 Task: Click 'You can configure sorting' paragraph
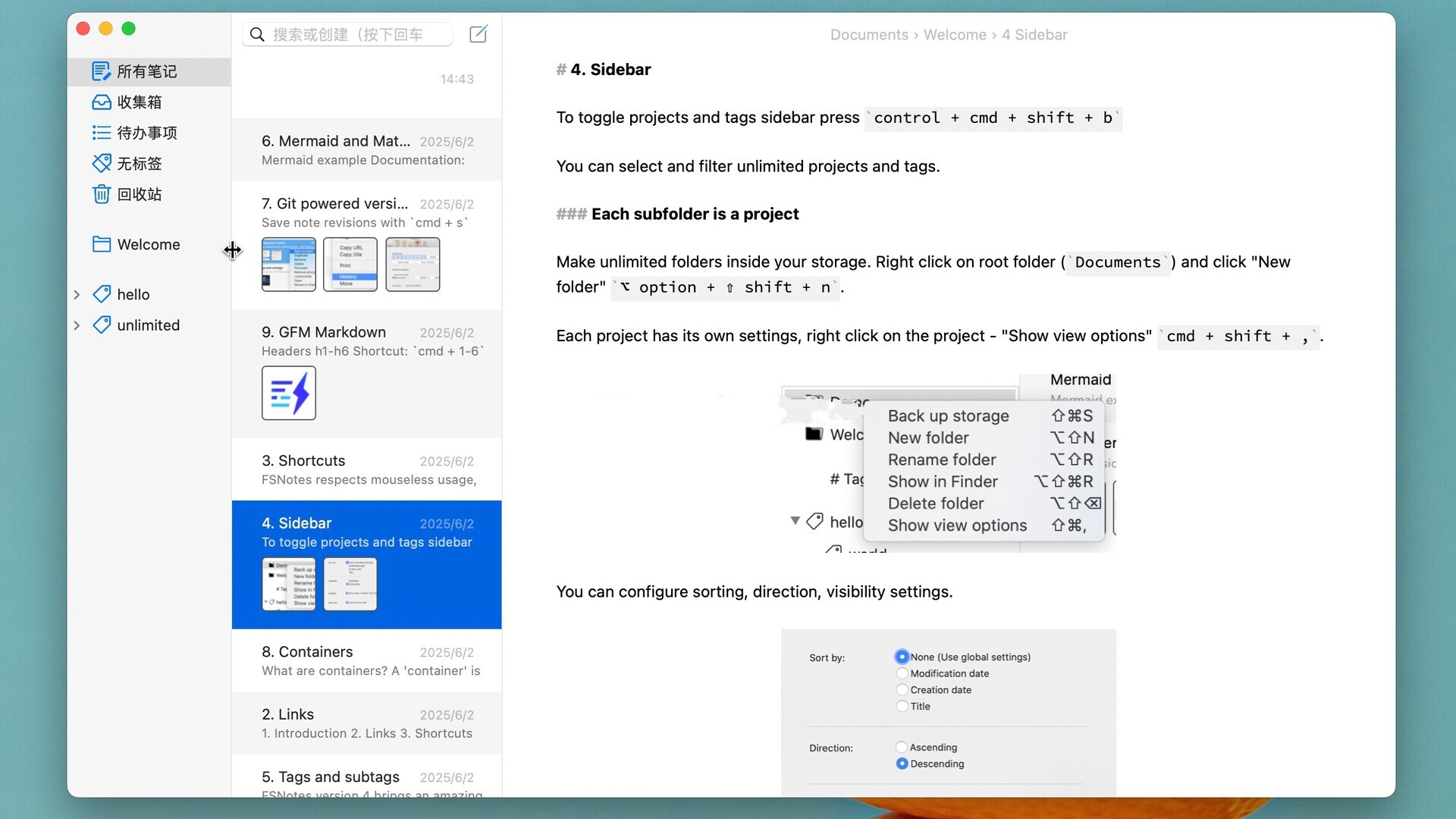pos(754,591)
